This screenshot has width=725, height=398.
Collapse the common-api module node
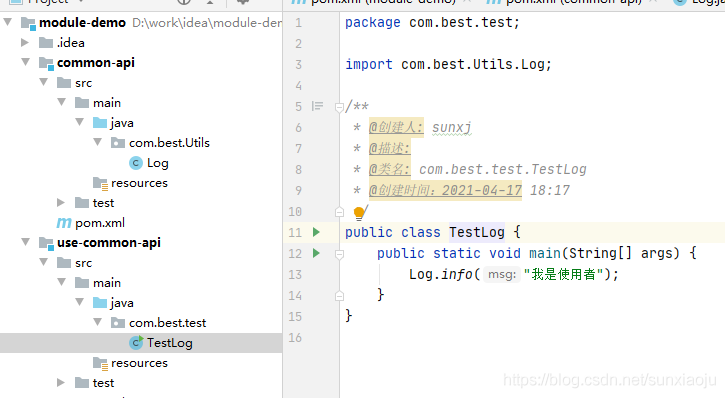26,62
